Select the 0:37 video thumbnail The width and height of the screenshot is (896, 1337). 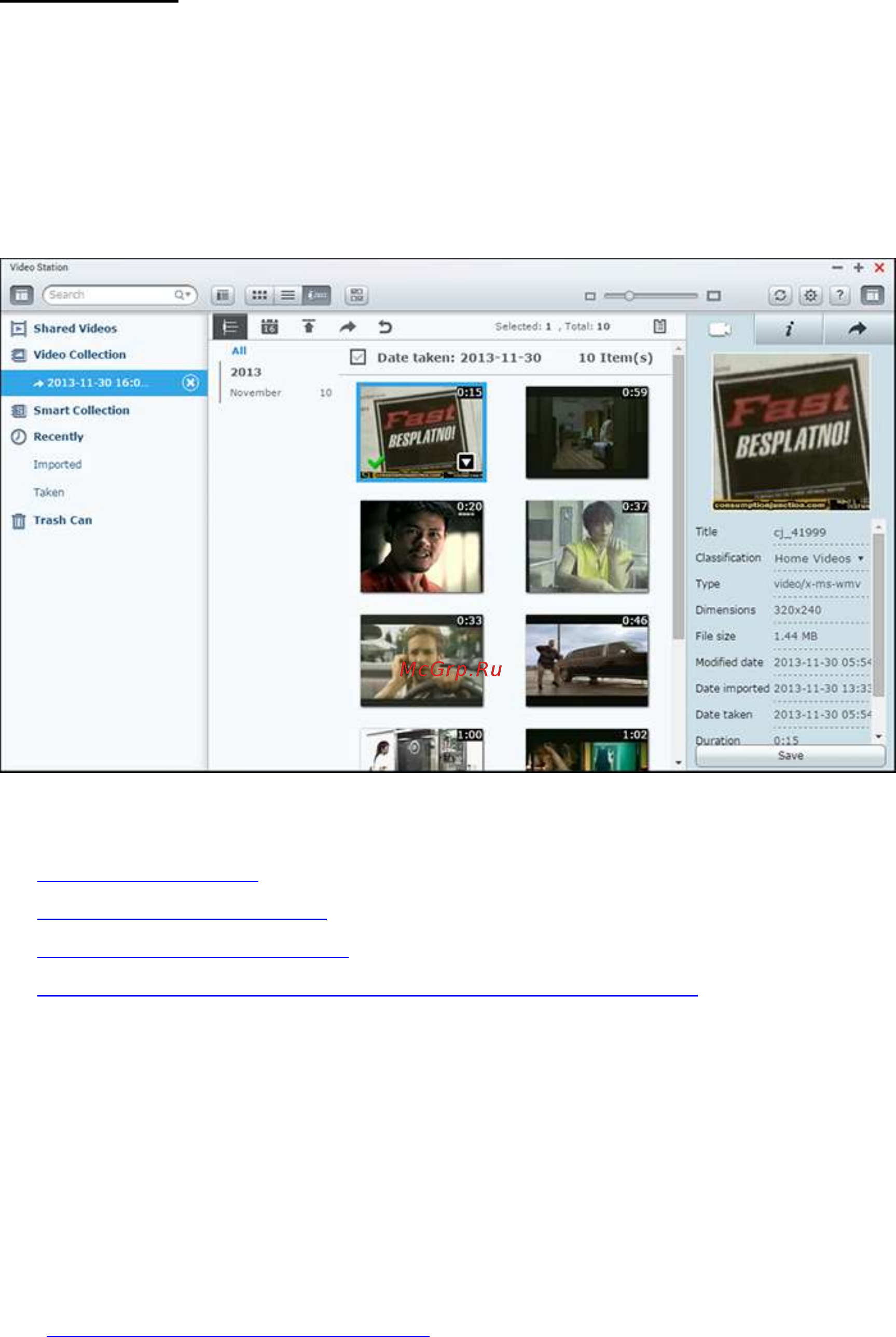tap(587, 547)
